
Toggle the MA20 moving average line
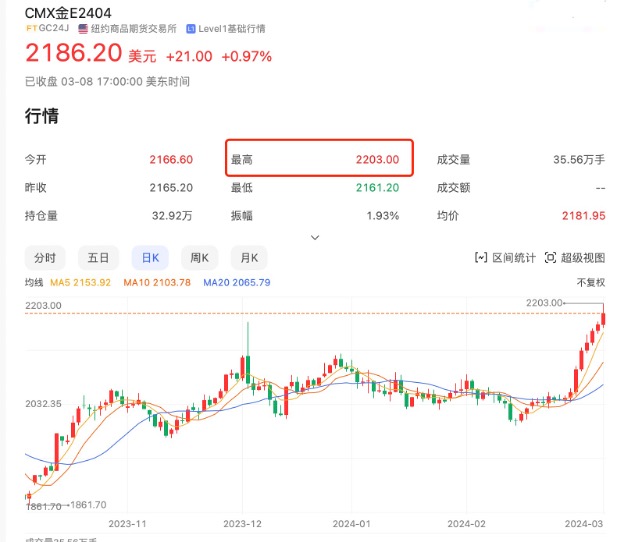click(237, 282)
